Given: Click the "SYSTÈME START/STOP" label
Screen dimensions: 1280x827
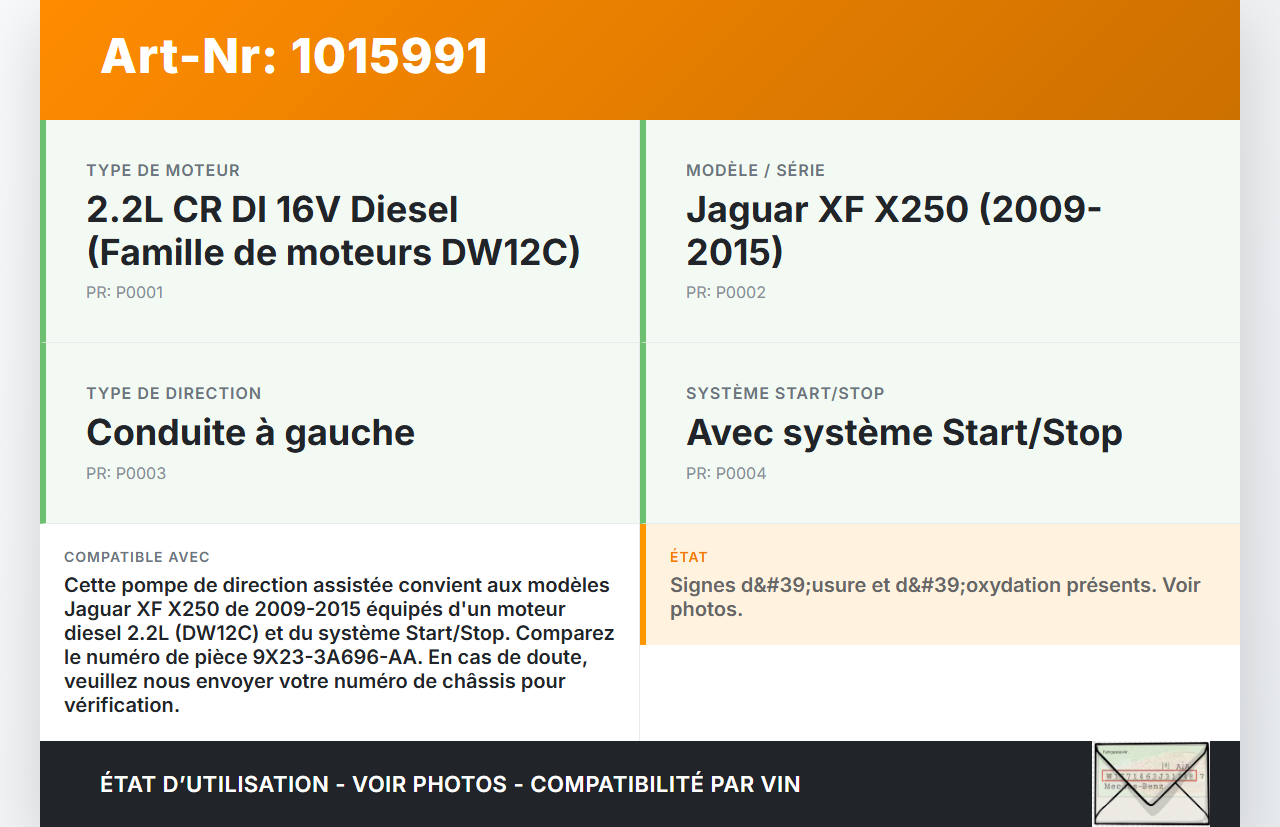Looking at the screenshot, I should pos(785,393).
